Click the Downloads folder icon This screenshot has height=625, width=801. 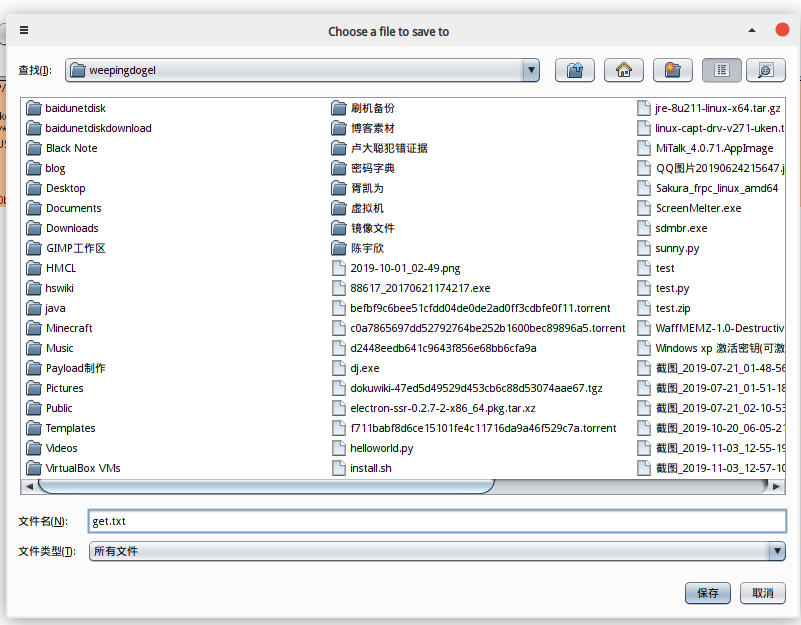point(34,228)
